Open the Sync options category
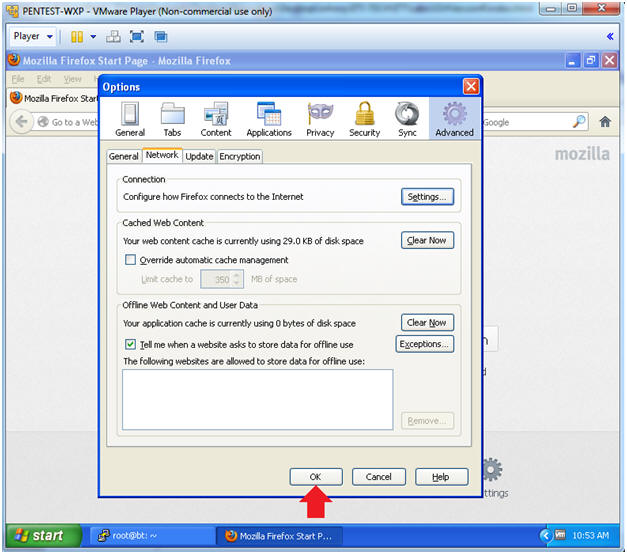 407,119
